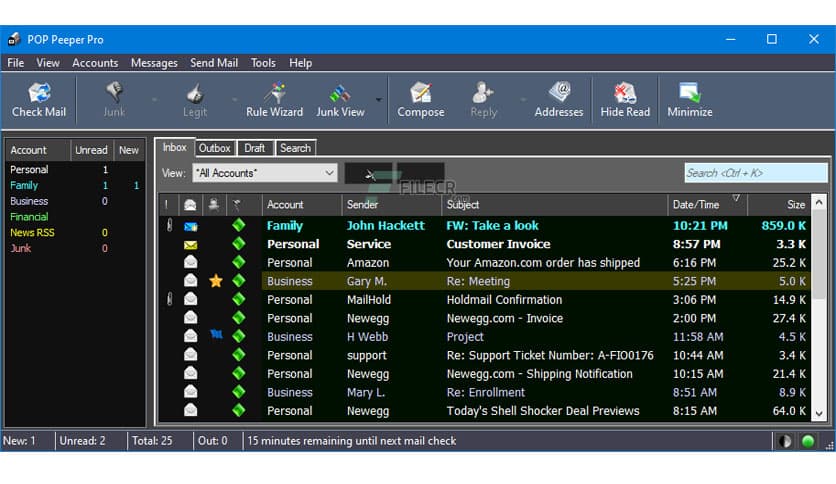Click read envelope icon on Mary L. row
Viewport: 836px width, 484px height.
pyautogui.click(x=190, y=392)
